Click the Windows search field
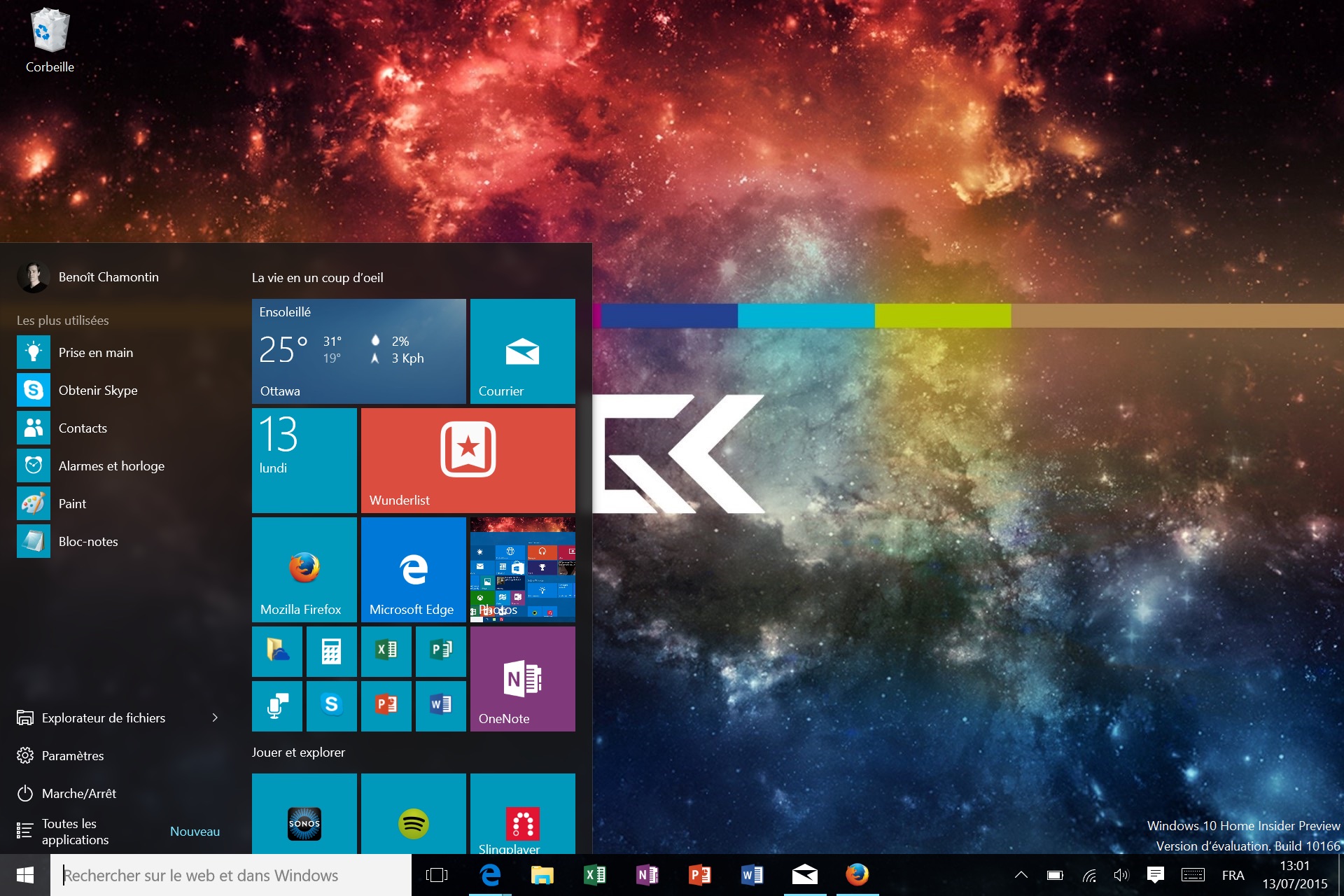The image size is (1344, 896). pos(231,875)
